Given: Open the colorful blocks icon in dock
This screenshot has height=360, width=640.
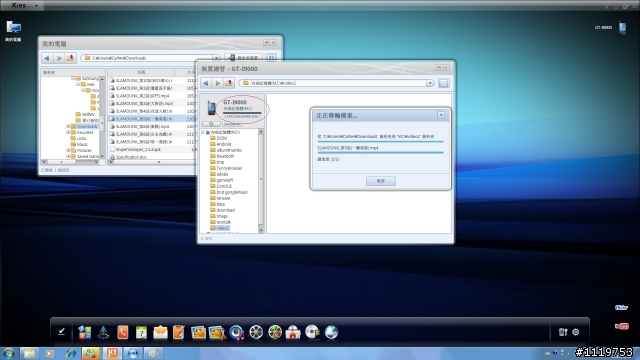Looking at the screenshot, I should click(x=84, y=332).
